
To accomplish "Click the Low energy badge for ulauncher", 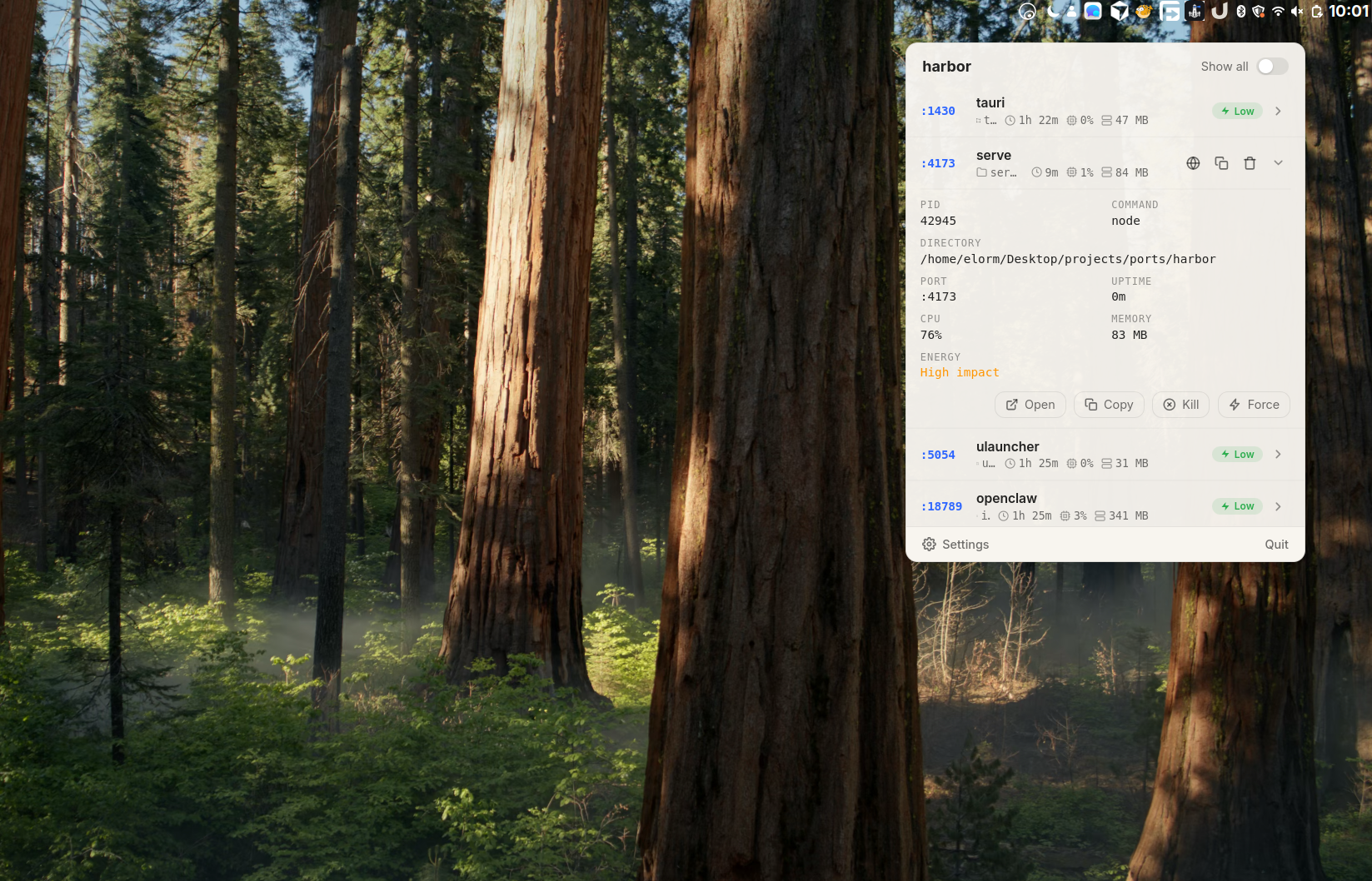I will (1238, 455).
